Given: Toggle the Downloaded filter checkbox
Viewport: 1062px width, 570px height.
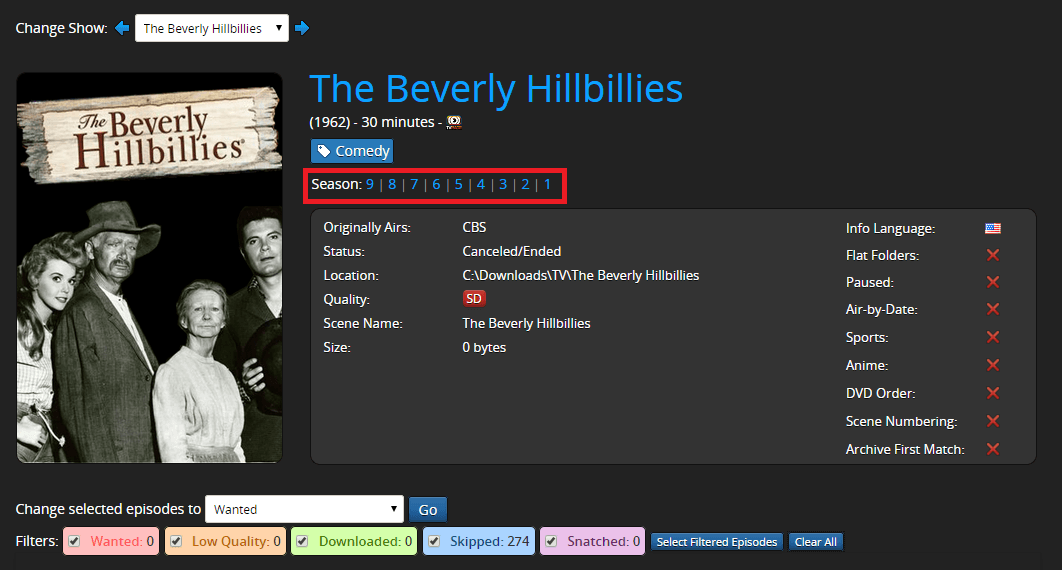Looking at the screenshot, I should click(x=304, y=542).
